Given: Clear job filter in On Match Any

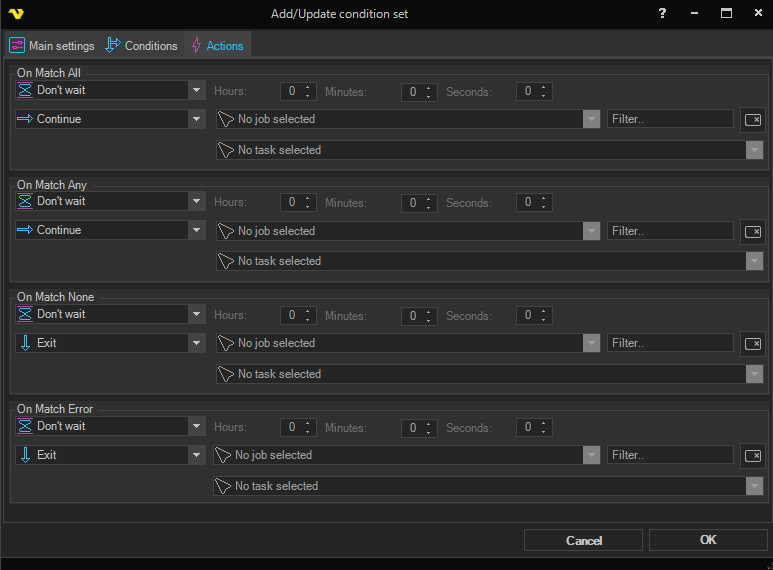Looking at the screenshot, I should point(752,231).
